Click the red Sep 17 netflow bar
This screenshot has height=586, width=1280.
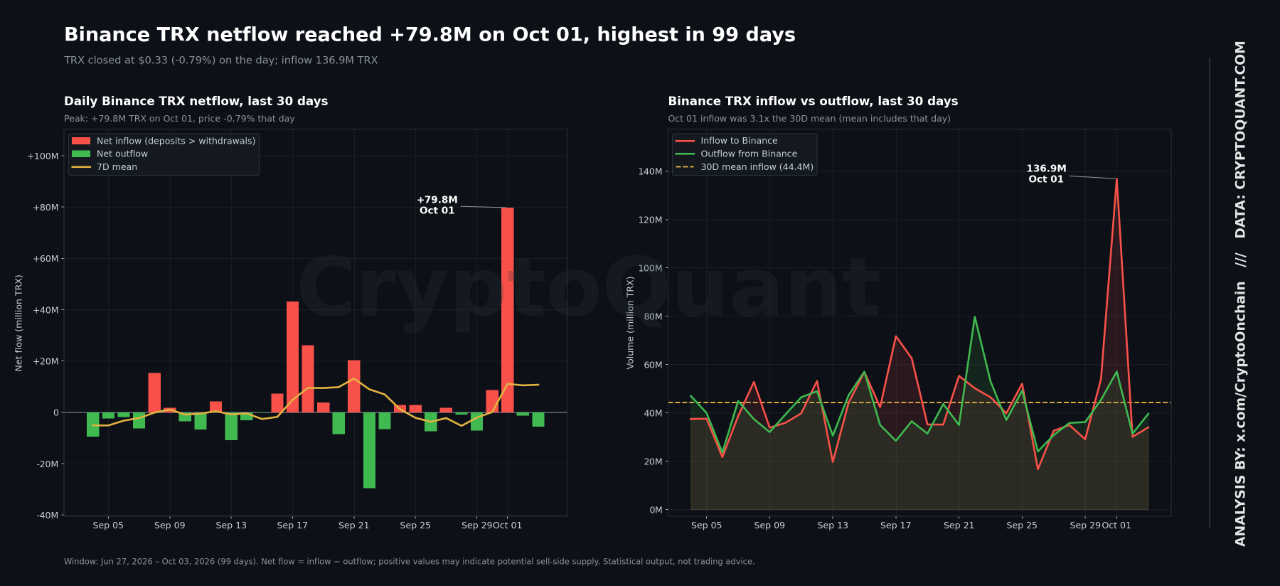pos(293,357)
